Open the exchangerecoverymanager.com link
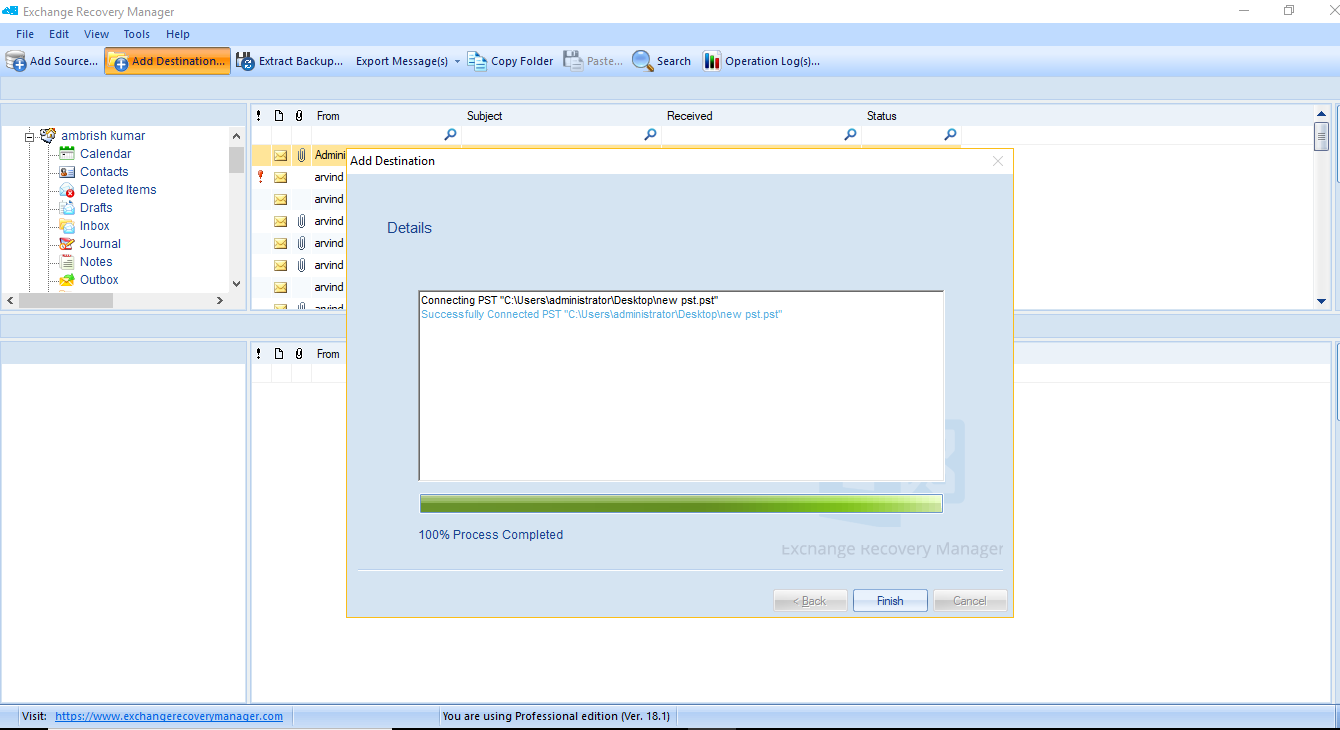Screen dimensions: 1340x730 (169, 716)
